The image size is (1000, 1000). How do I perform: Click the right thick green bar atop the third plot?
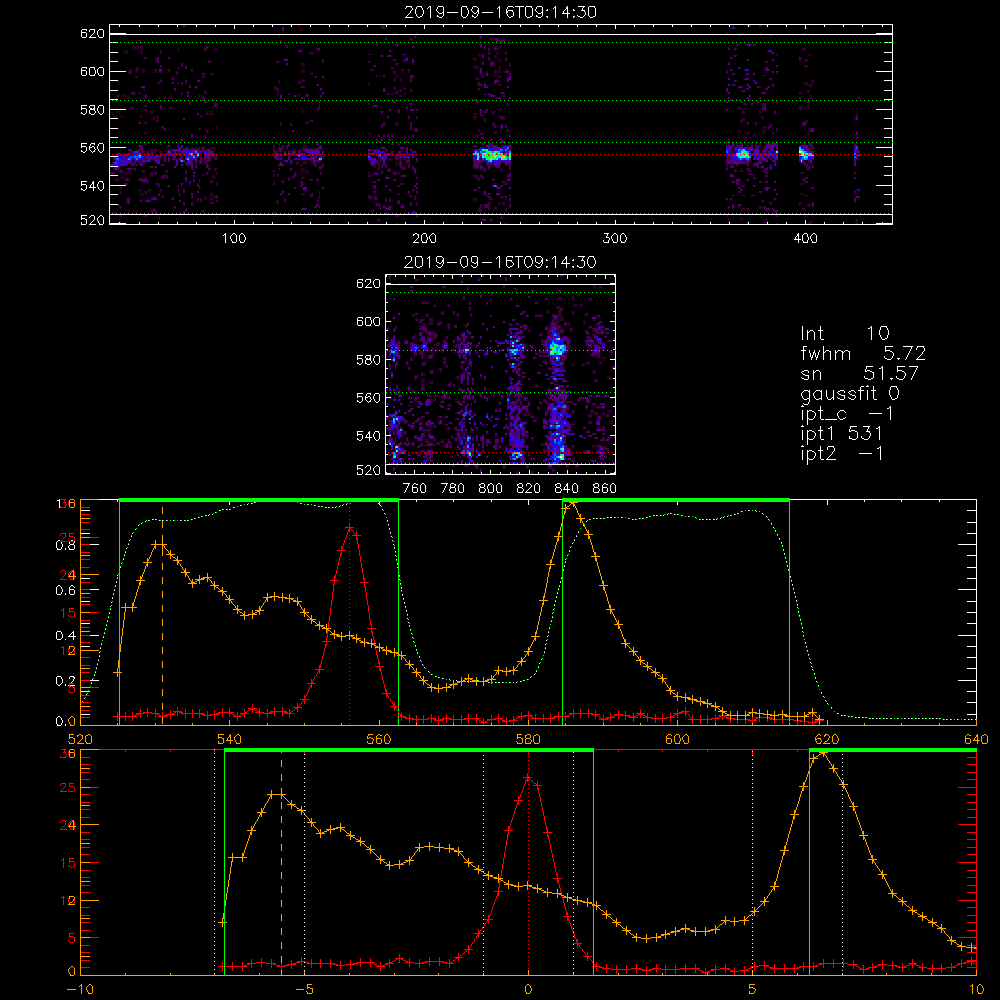click(x=676, y=500)
